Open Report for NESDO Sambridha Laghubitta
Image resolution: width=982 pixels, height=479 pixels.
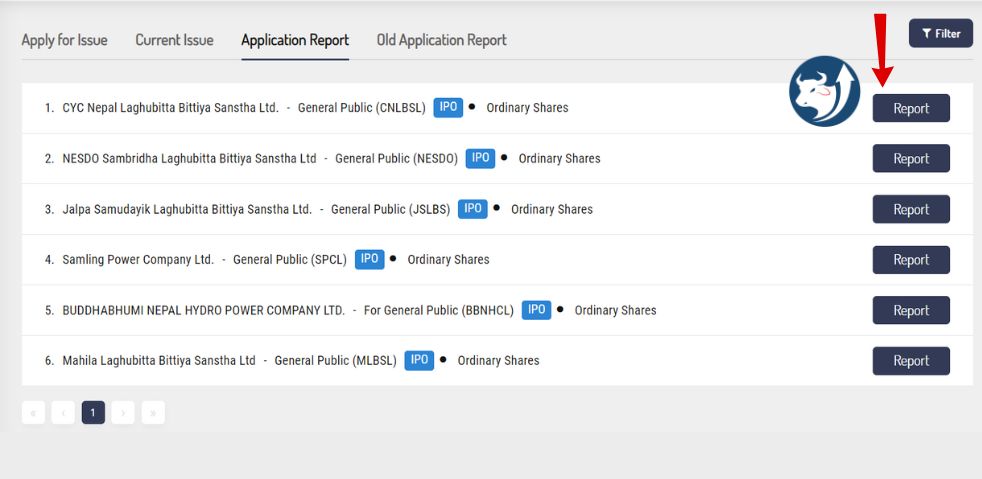tap(911, 158)
